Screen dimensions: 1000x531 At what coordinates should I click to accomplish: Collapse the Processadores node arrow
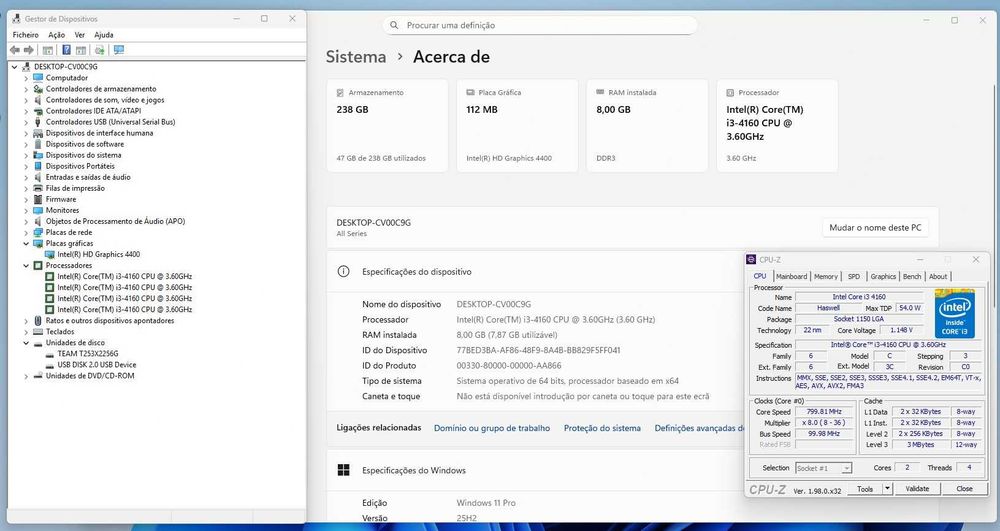coord(26,265)
